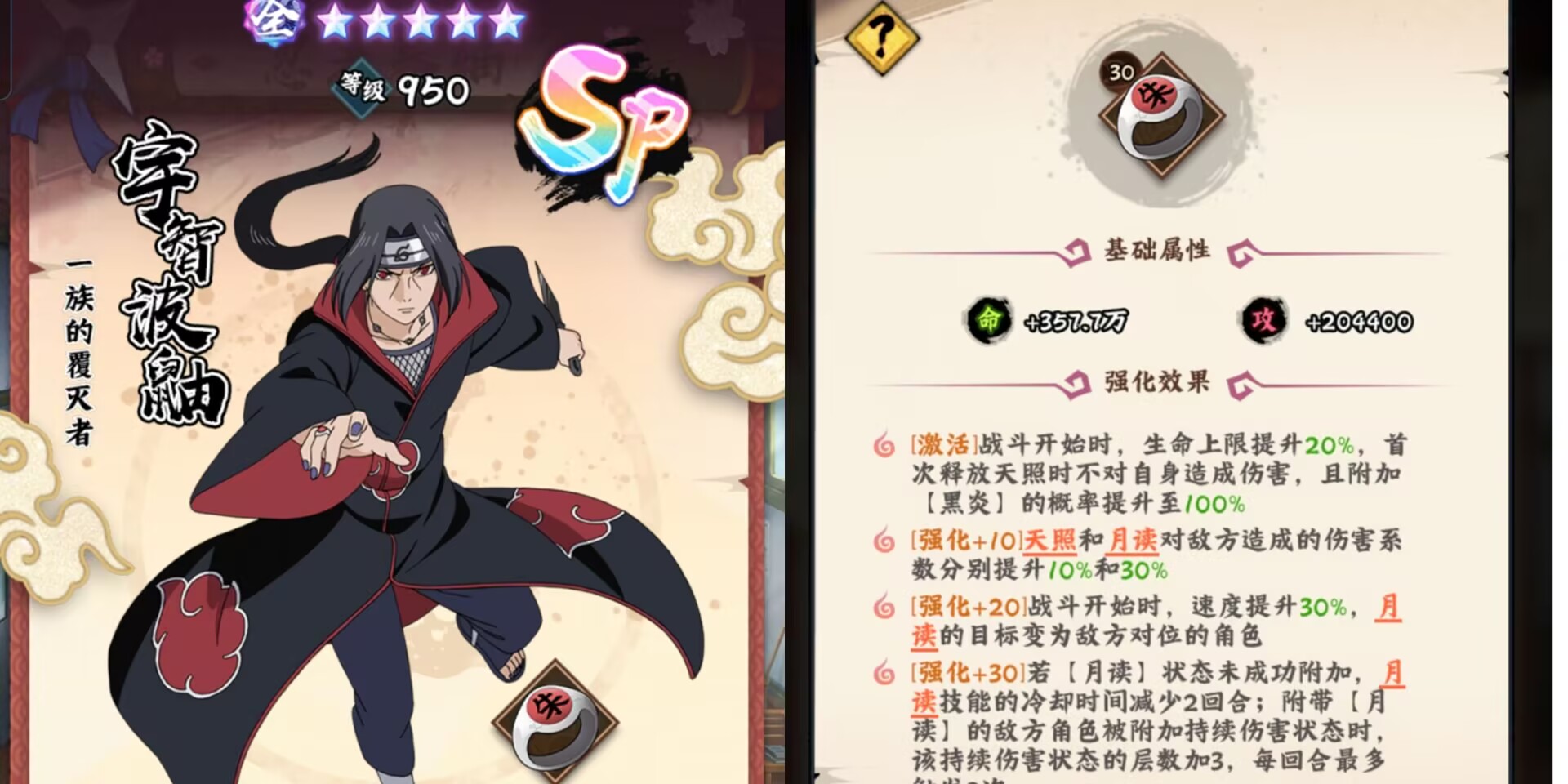Tap the [激活] effect entry

[x=1160, y=474]
